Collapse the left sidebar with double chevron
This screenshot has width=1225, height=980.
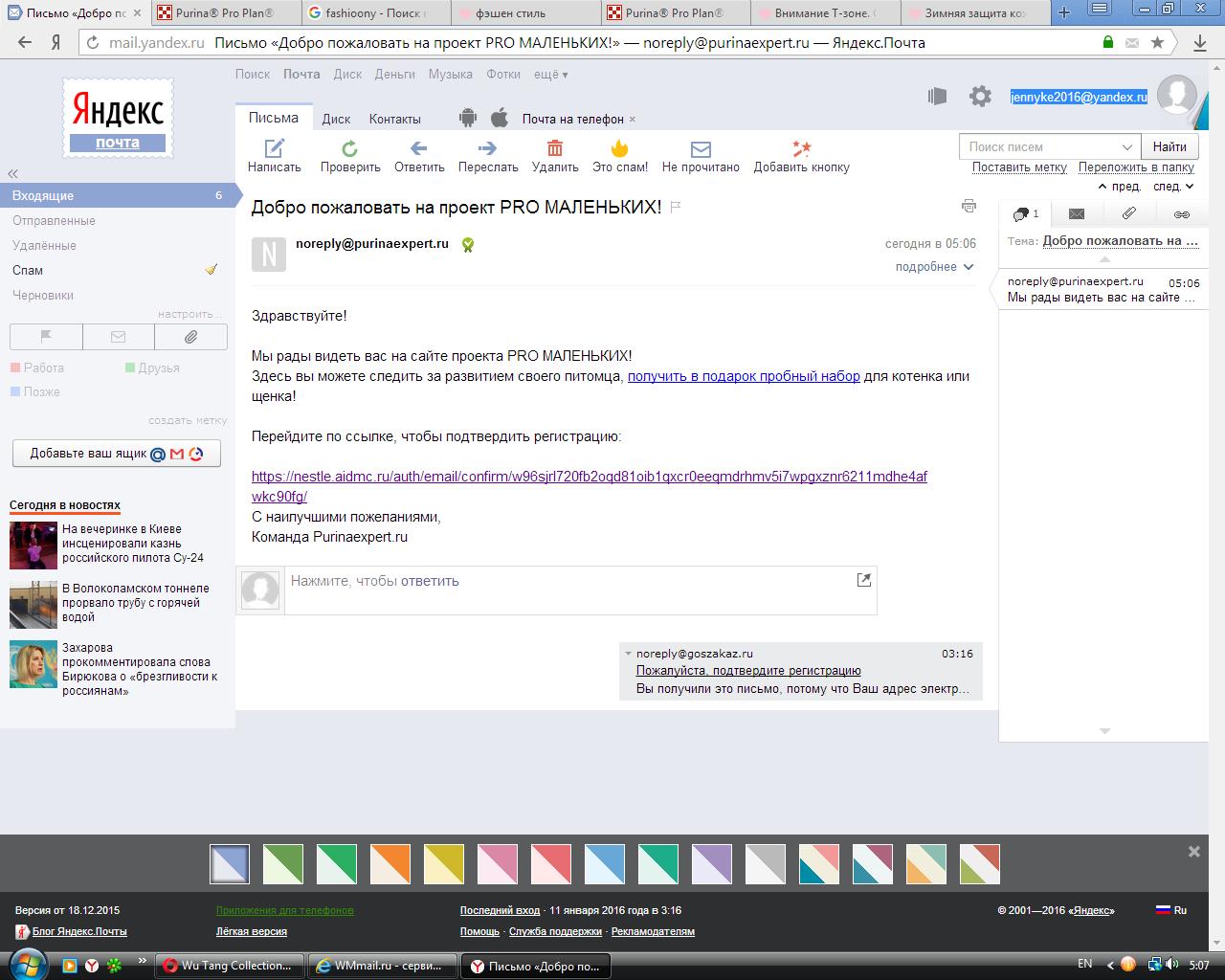click(x=13, y=173)
